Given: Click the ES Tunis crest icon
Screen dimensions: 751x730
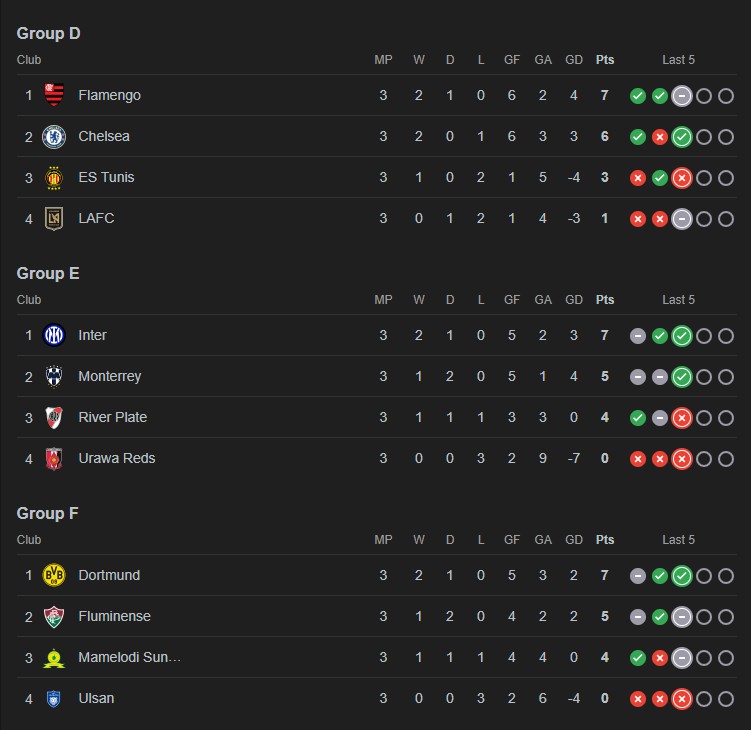Looking at the screenshot, I should [x=54, y=178].
